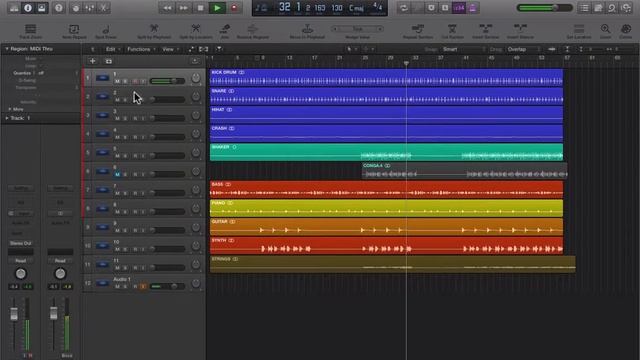Viewport: 640px width, 360px height.
Task: Open the Editors scissors icon
Action: [x=104, y=8]
